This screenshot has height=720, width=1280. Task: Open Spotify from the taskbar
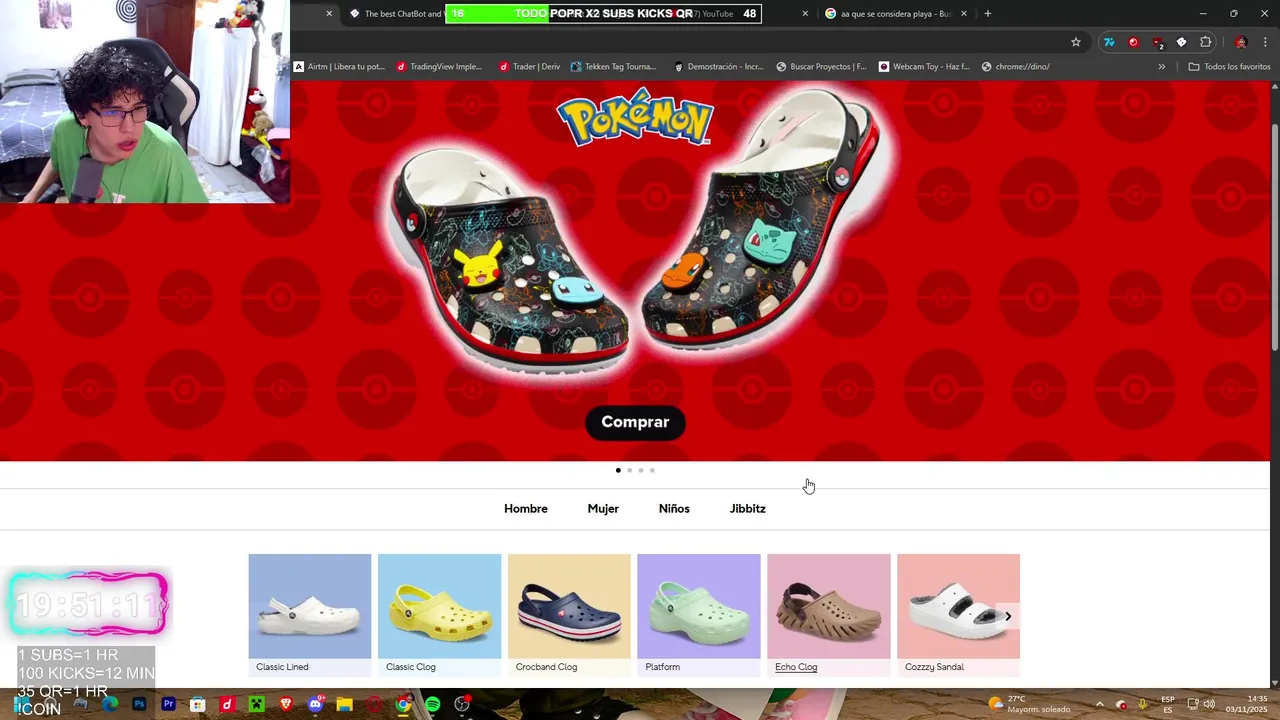click(432, 704)
